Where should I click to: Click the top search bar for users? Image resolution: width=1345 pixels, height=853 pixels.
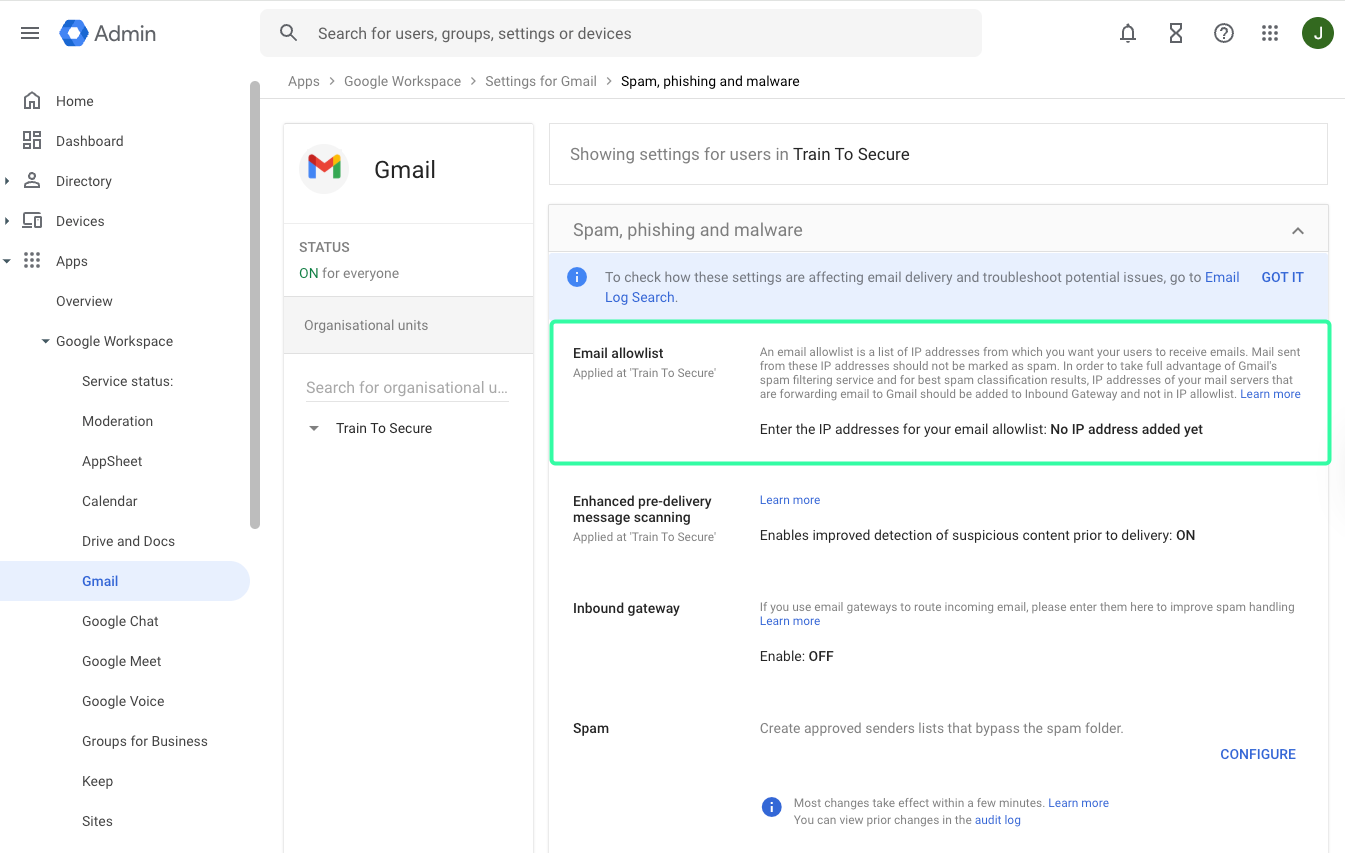(620, 33)
